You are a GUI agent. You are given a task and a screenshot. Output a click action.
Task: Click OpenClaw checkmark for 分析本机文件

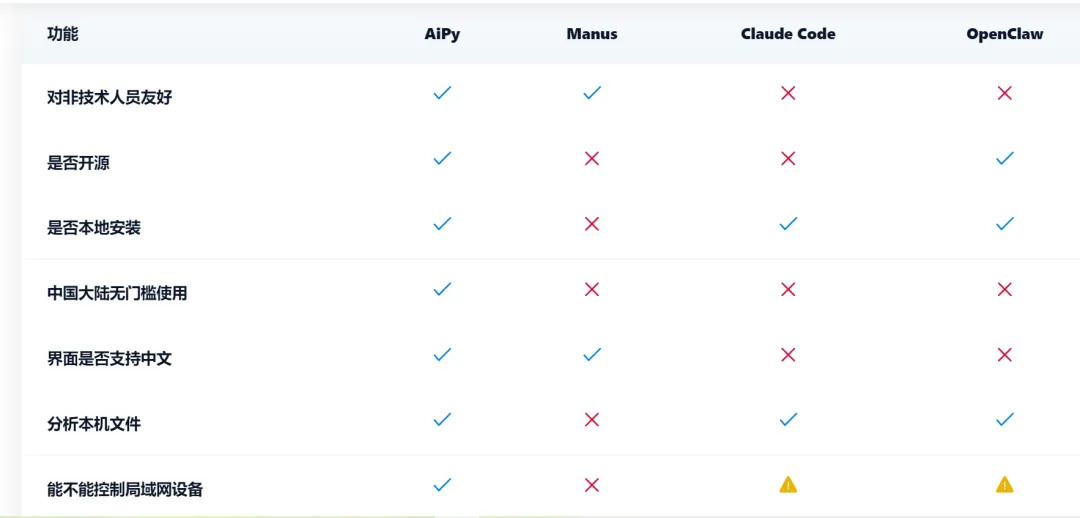click(x=1005, y=419)
